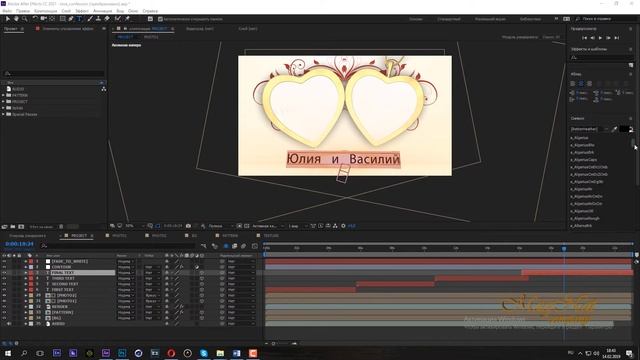Switch to the PATTERN timeline tab

pos(230,236)
